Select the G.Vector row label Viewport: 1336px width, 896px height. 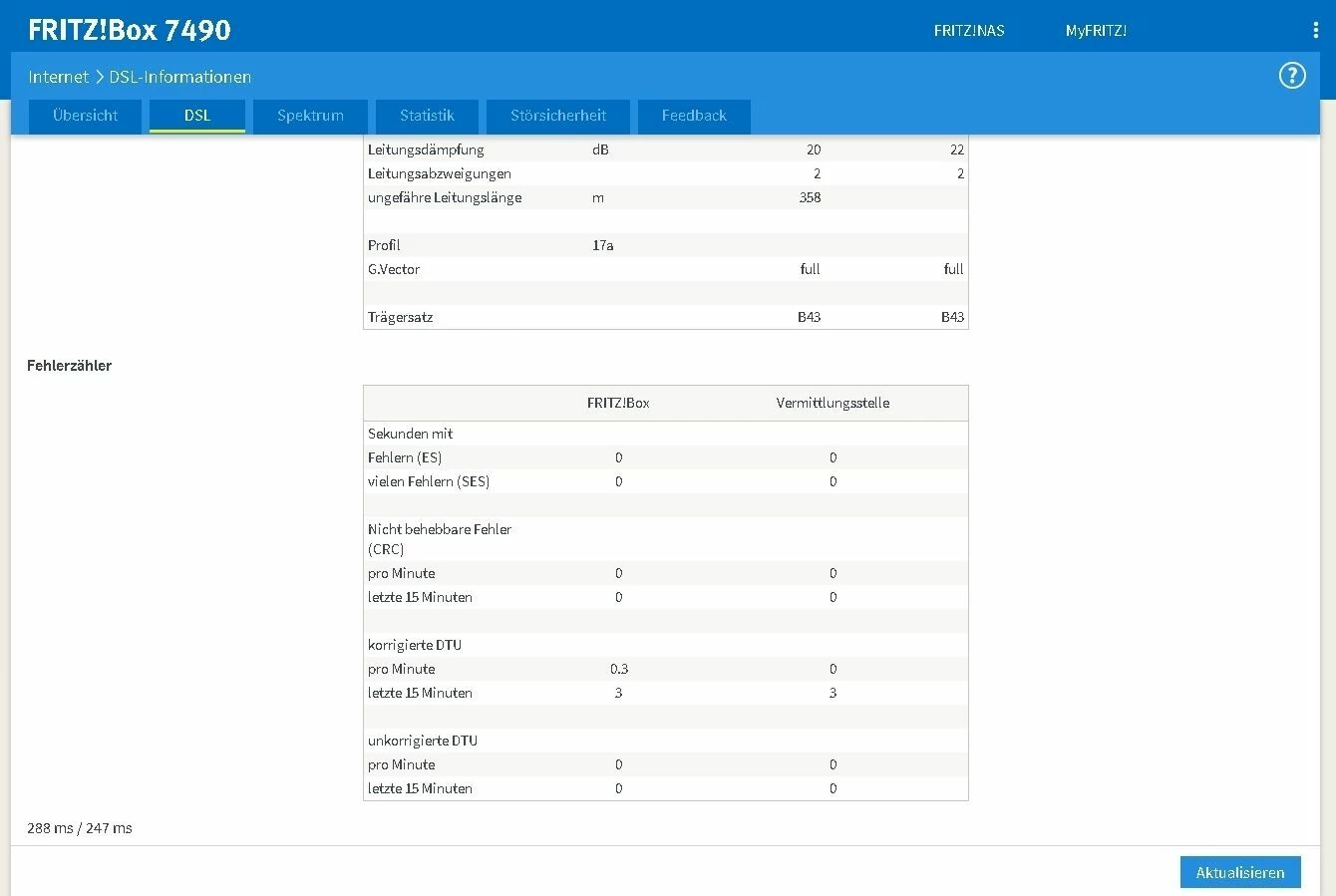click(394, 269)
